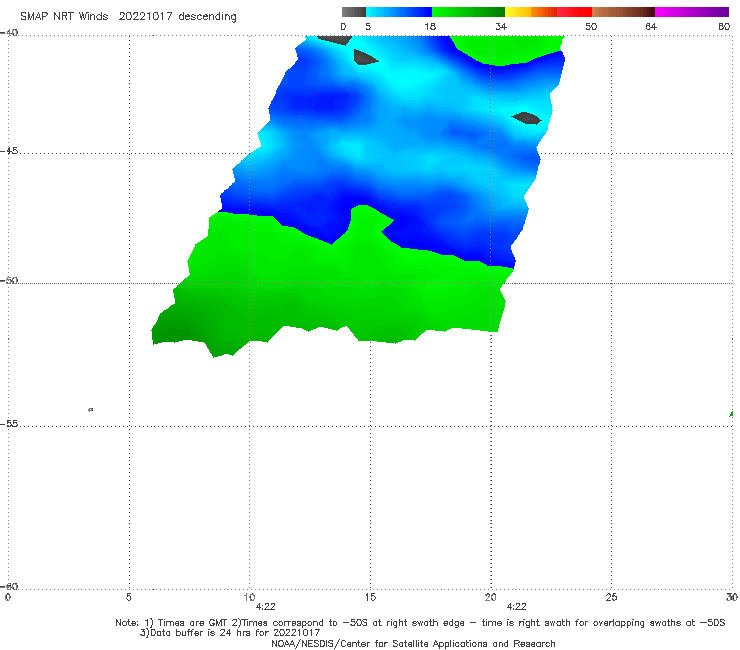Click the longitude axis label "25"

(611, 597)
